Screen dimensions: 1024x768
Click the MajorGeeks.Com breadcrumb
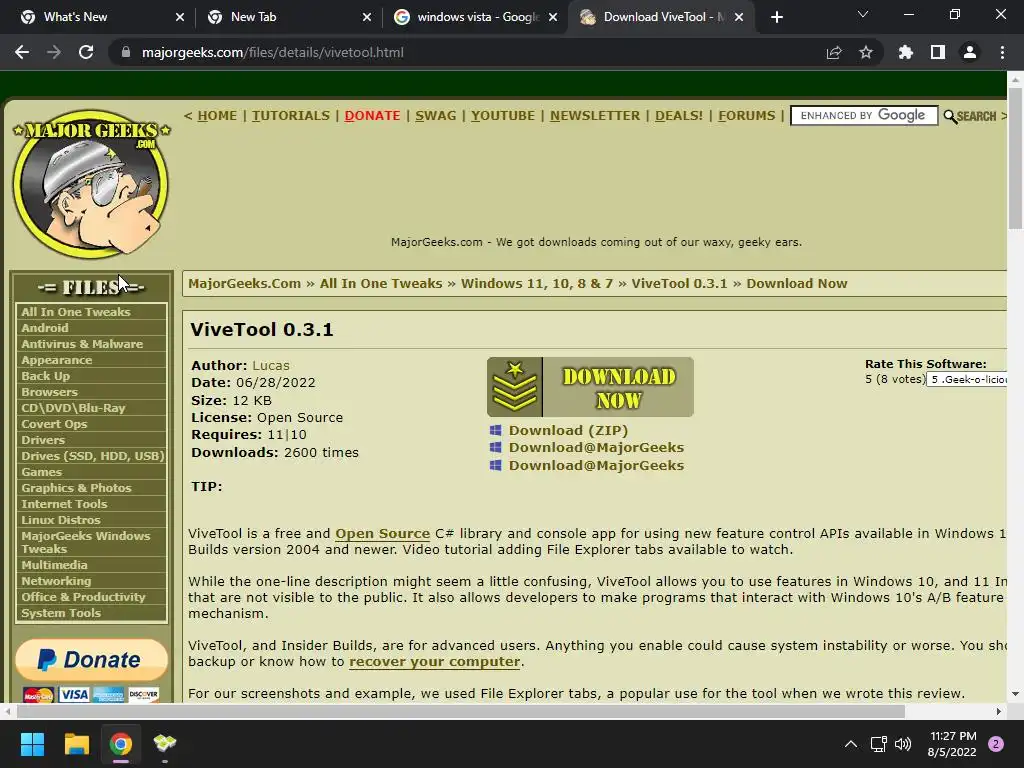tap(244, 283)
